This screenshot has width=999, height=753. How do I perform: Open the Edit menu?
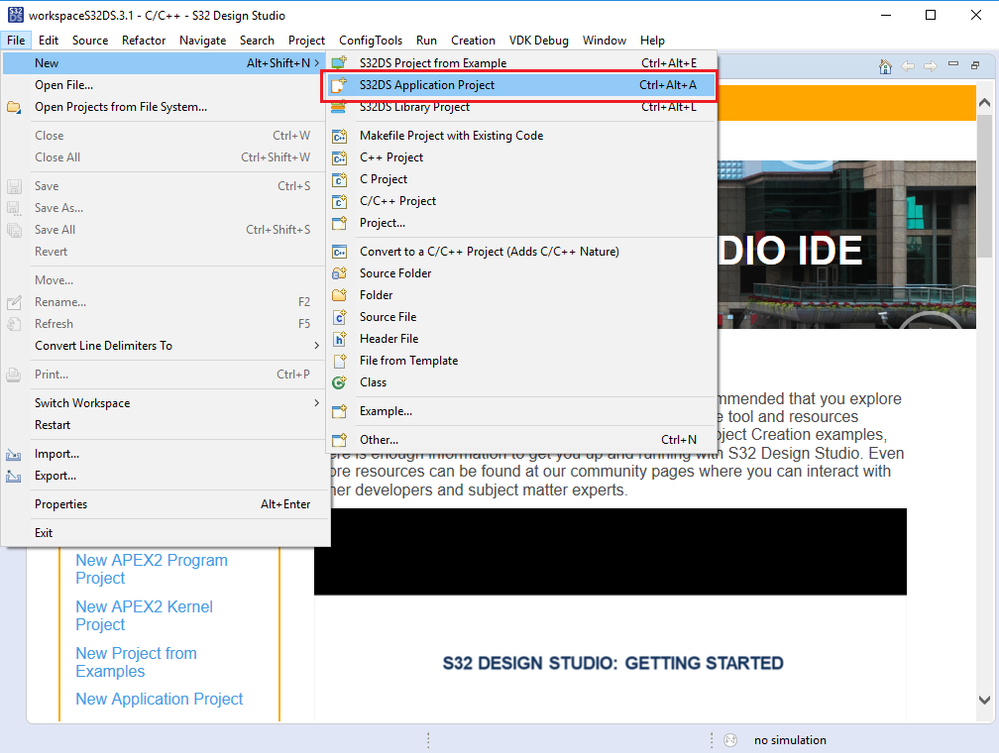(48, 40)
